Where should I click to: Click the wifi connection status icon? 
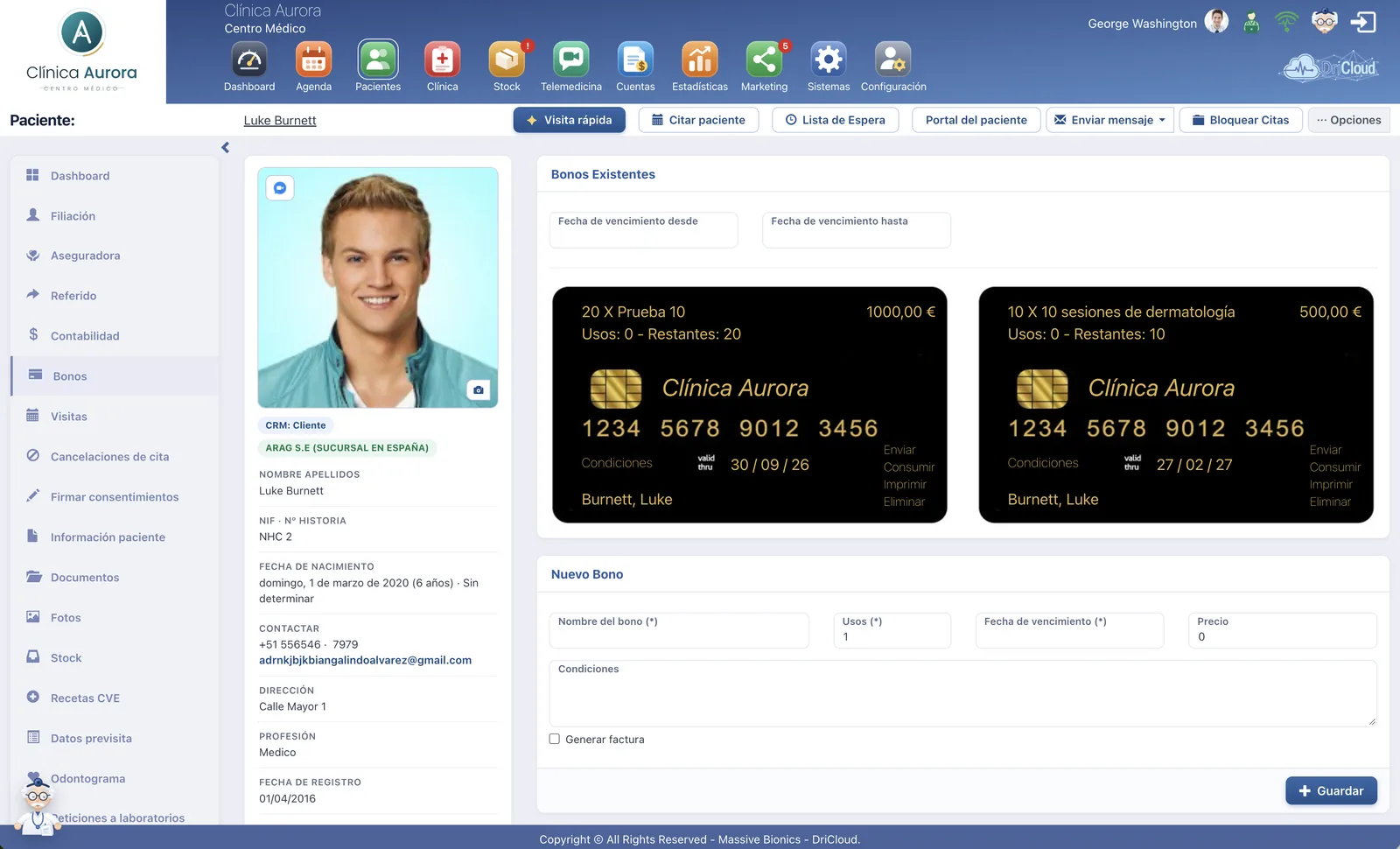click(1286, 22)
